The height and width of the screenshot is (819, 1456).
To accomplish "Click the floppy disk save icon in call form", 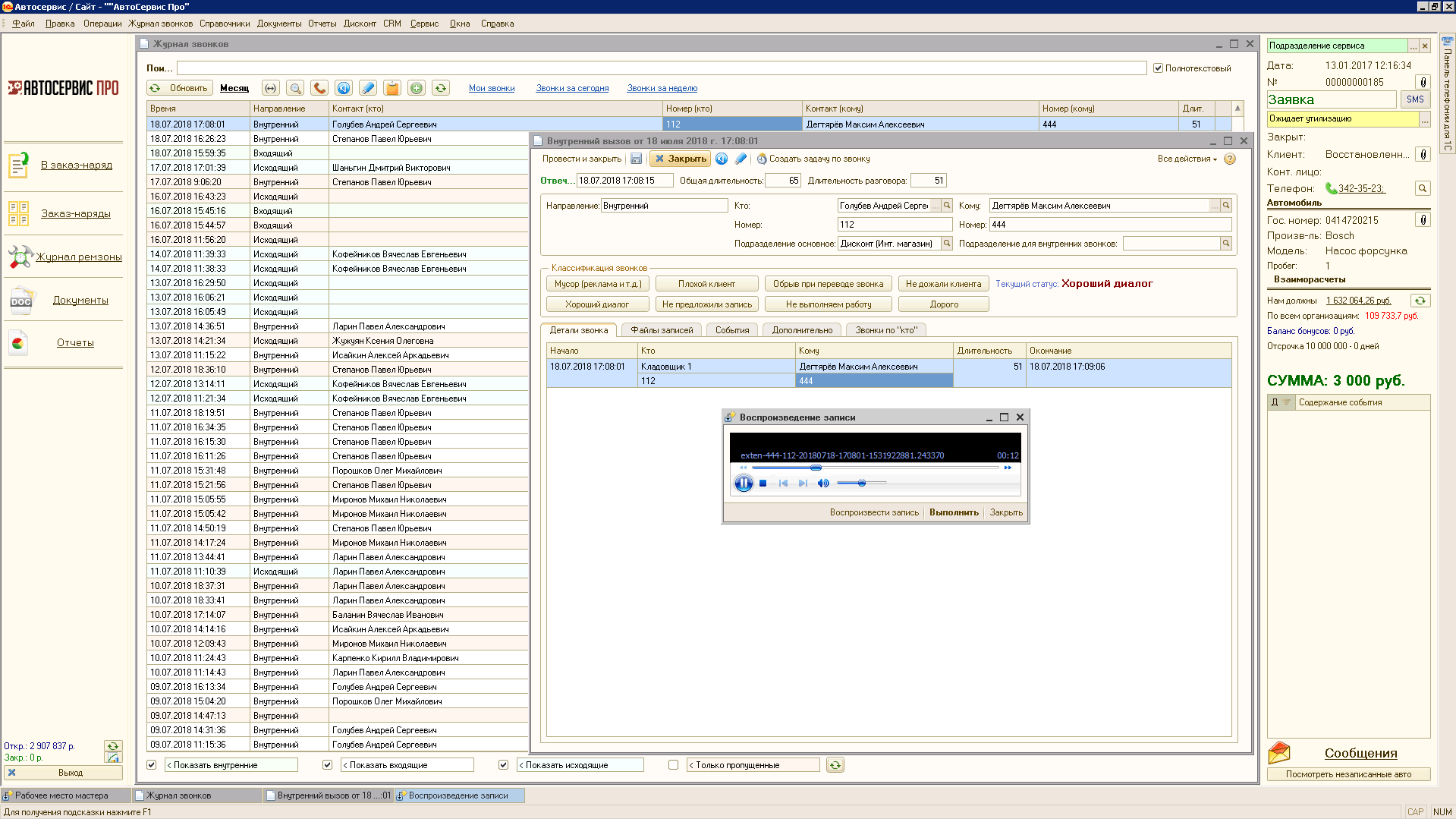I will (637, 159).
